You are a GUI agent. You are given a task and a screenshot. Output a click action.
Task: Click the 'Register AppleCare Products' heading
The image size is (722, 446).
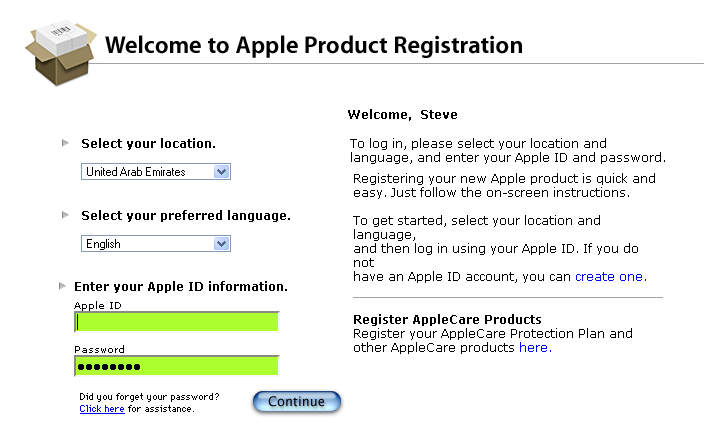[447, 319]
